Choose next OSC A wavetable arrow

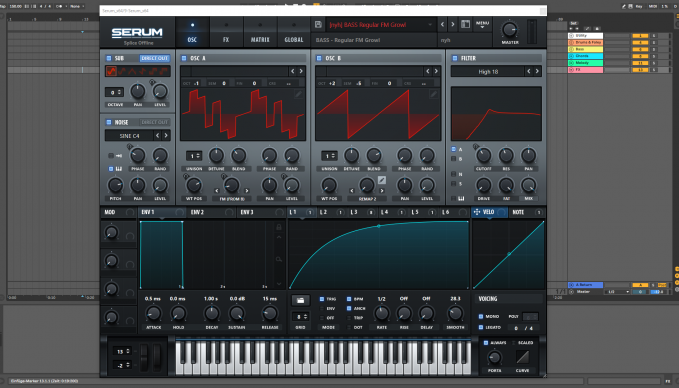(301, 71)
